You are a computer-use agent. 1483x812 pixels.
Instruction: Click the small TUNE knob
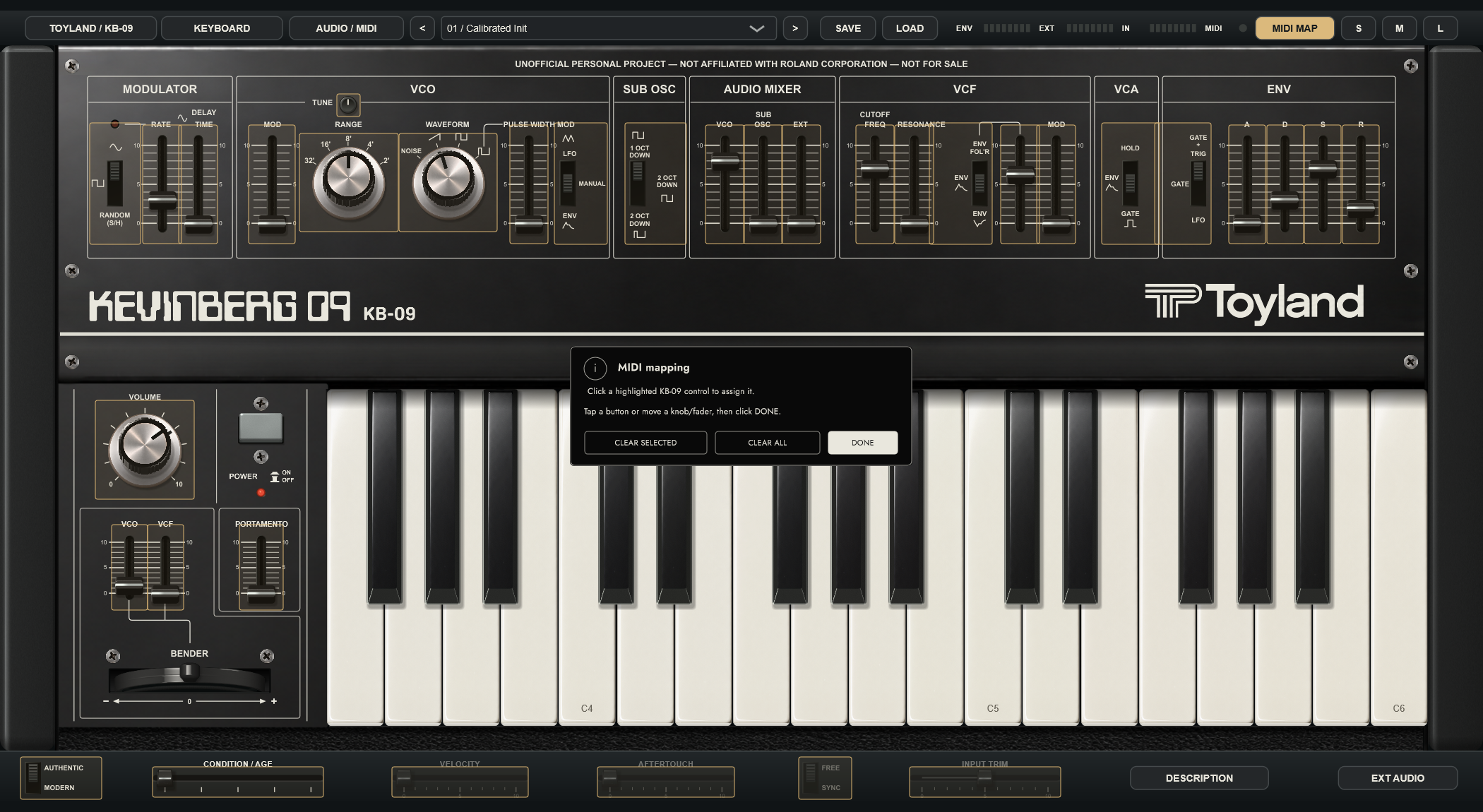coord(347,105)
